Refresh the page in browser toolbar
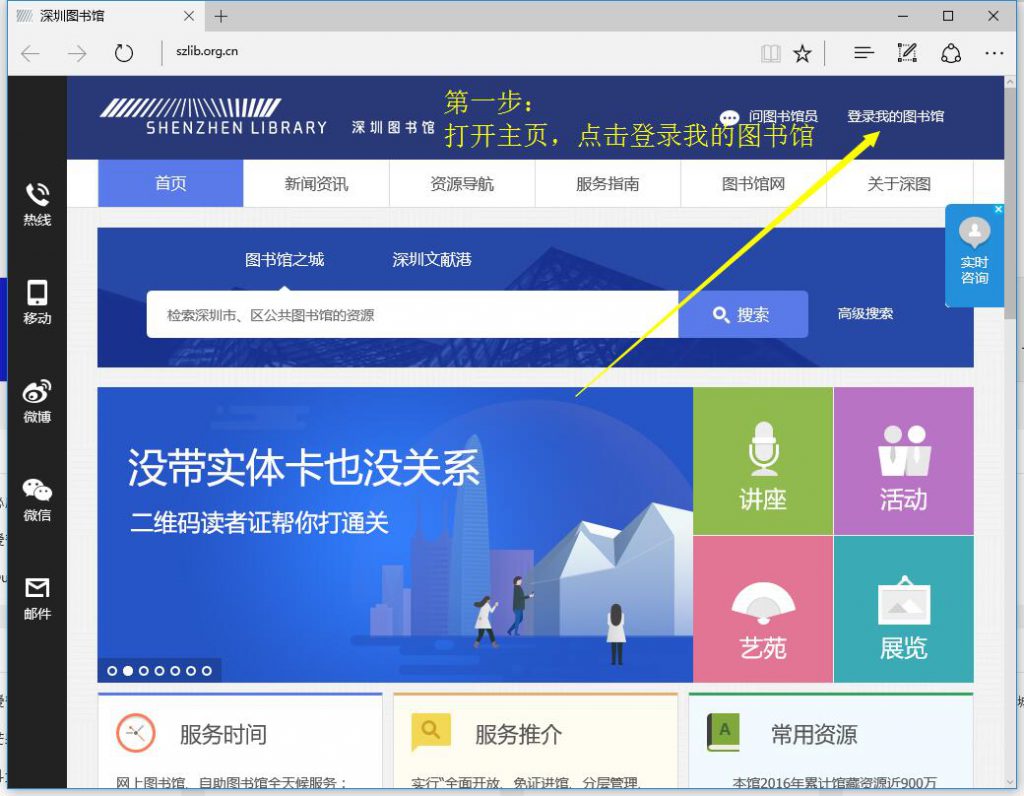 (124, 54)
